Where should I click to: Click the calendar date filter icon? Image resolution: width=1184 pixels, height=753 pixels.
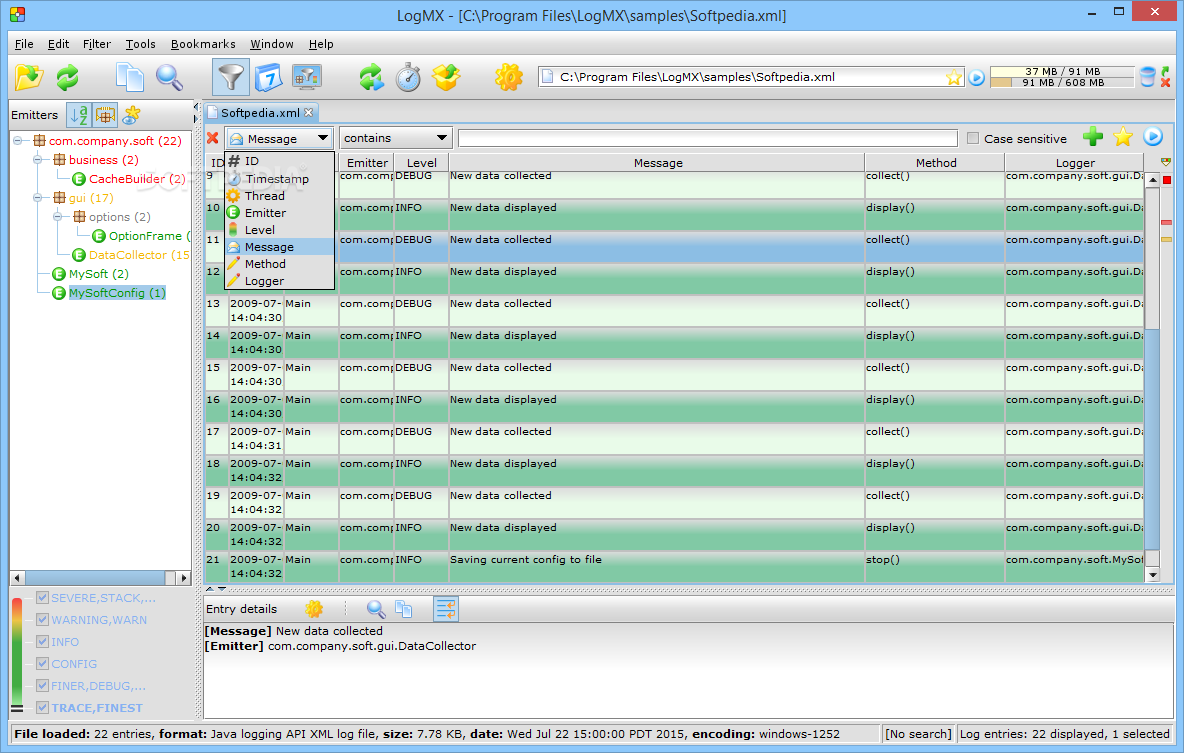point(268,77)
